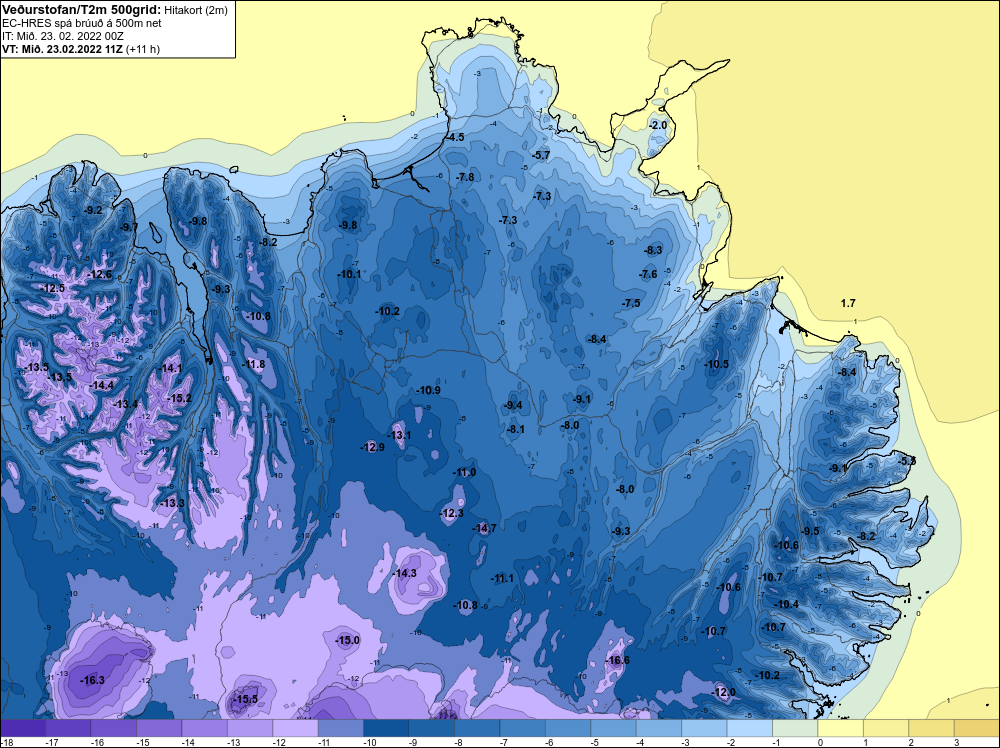Click the '-10.9' temperature label
Image resolution: width=1000 pixels, height=748 pixels.
tap(428, 390)
